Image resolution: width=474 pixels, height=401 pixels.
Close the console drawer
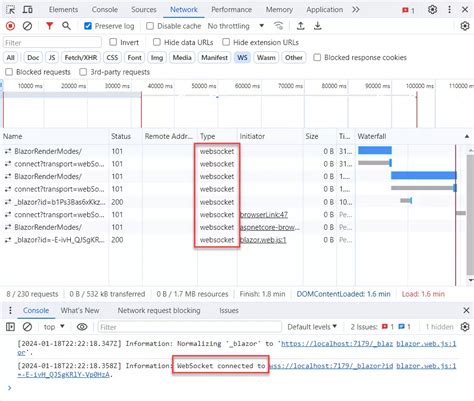[x=466, y=310]
